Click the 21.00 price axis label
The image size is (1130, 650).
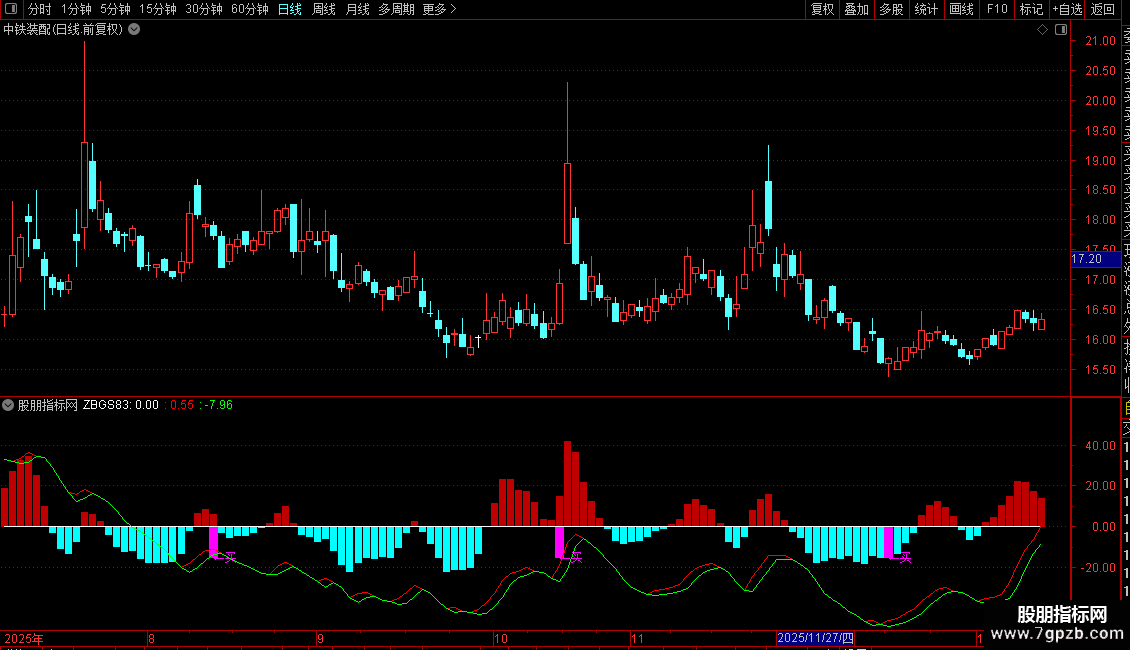[1100, 41]
